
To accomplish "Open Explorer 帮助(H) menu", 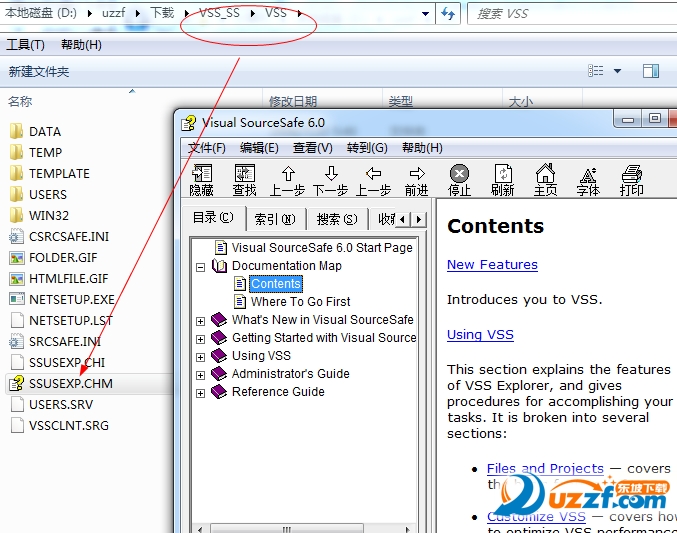I will point(81,45).
